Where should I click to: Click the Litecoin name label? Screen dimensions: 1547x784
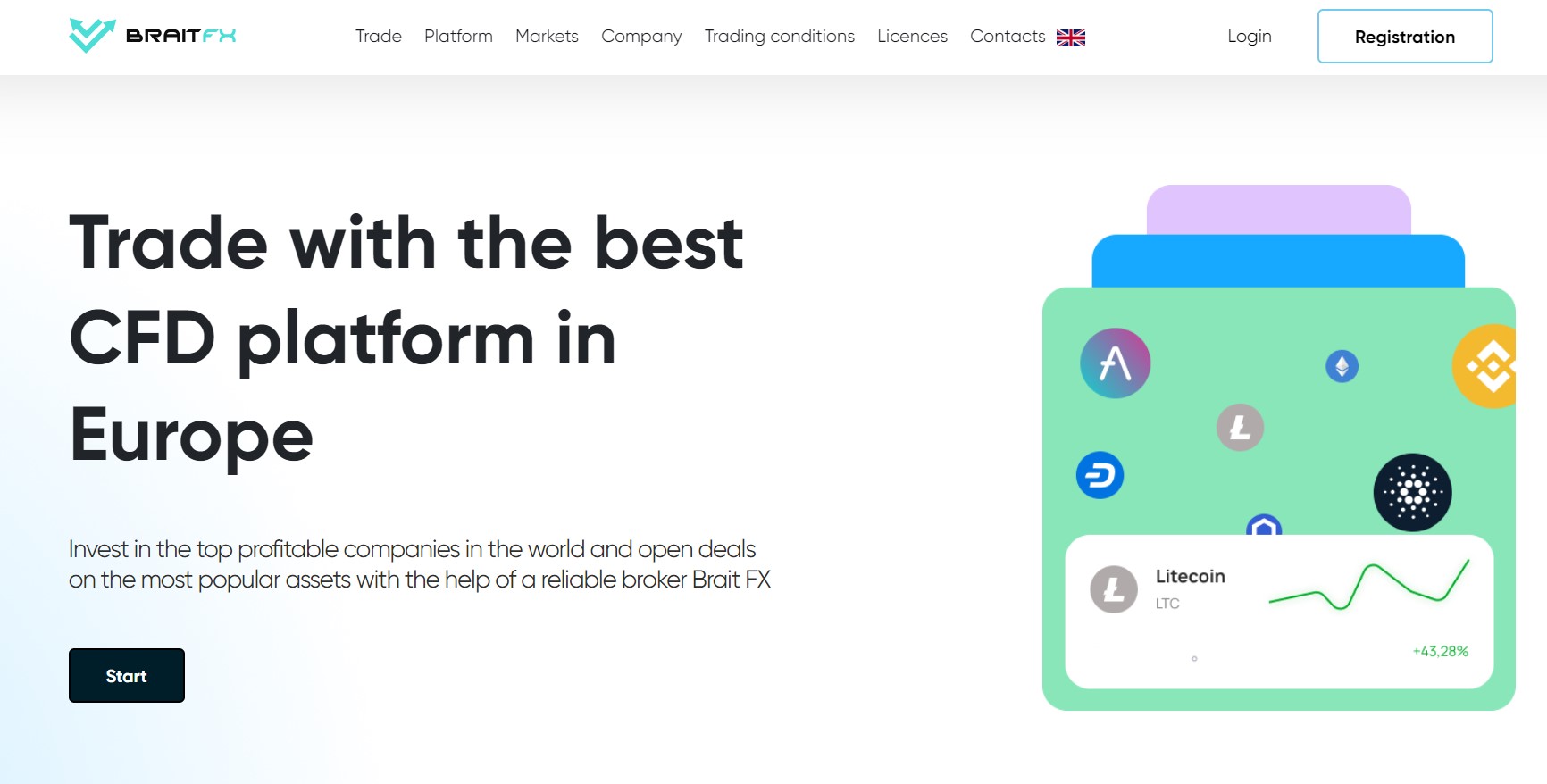tap(1190, 577)
